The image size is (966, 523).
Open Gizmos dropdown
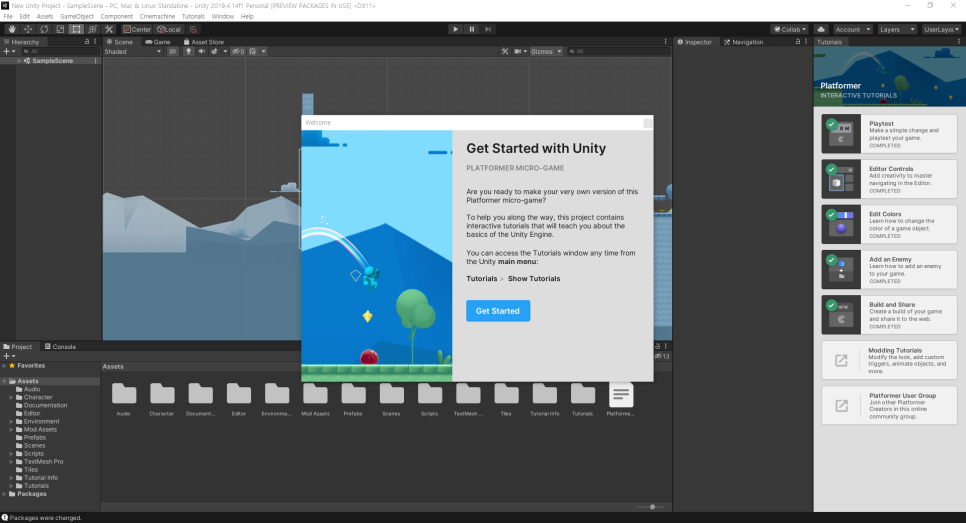pyautogui.click(x=546, y=51)
